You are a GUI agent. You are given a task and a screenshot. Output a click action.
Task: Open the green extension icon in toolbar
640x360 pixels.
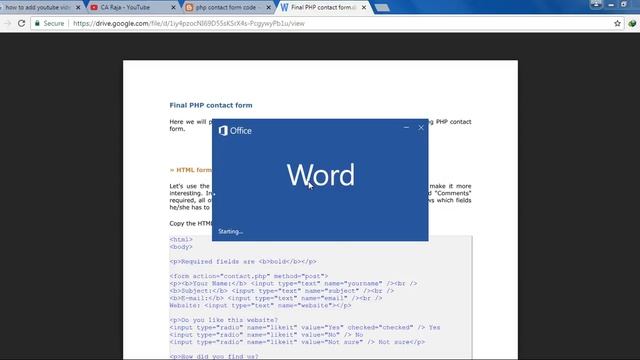tap(632, 23)
